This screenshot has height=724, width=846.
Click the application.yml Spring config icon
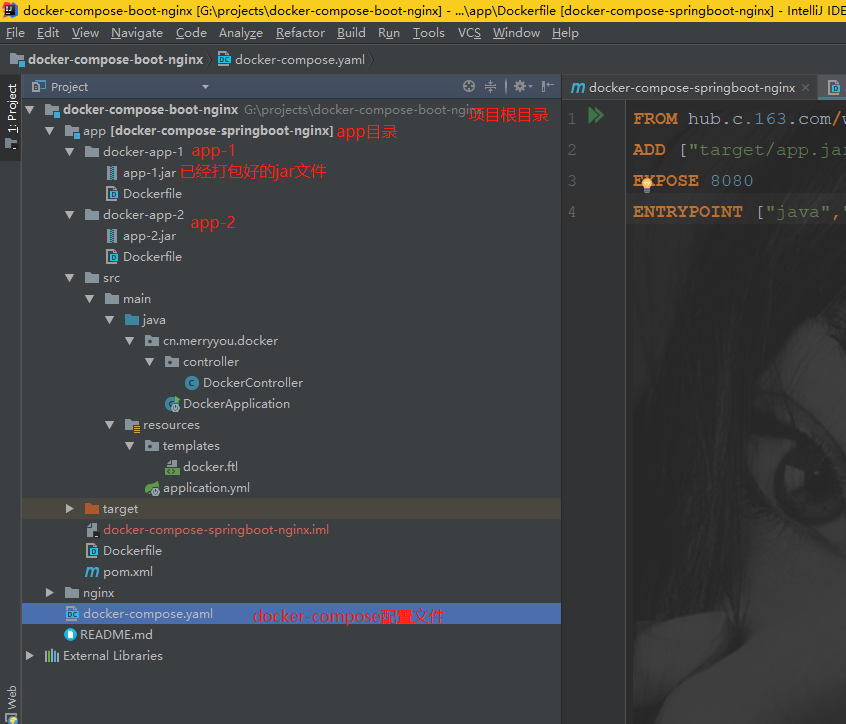point(152,488)
